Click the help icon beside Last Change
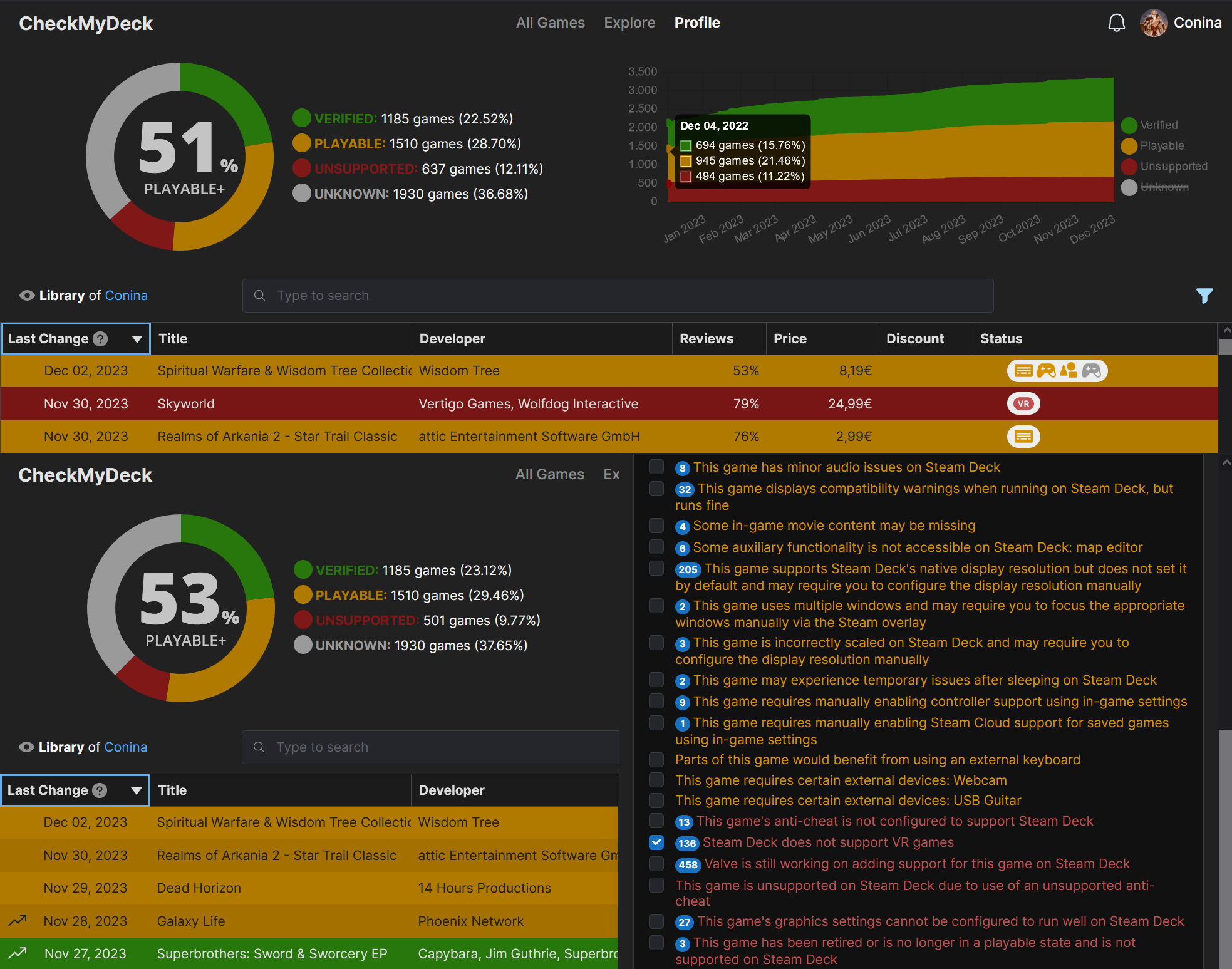 click(100, 339)
